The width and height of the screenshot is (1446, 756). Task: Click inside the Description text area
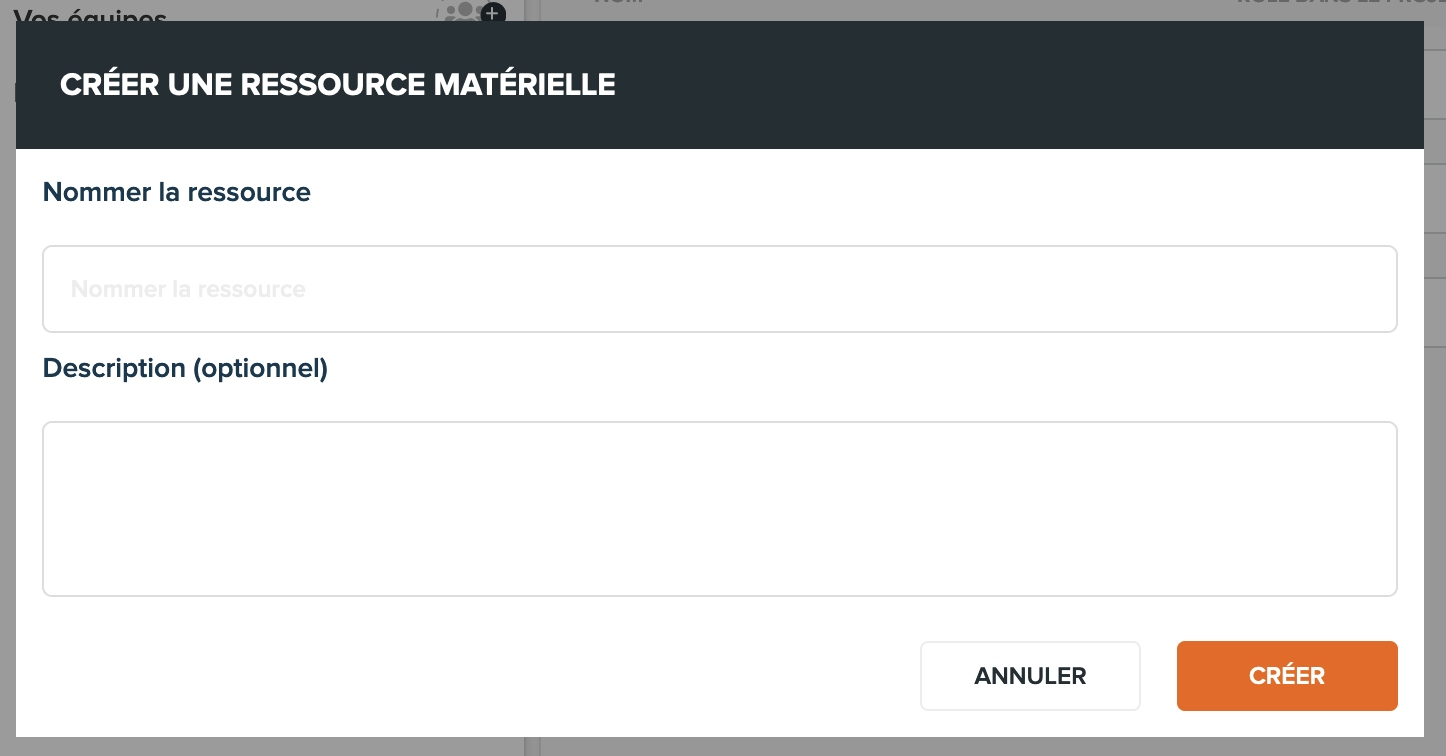tap(720, 509)
